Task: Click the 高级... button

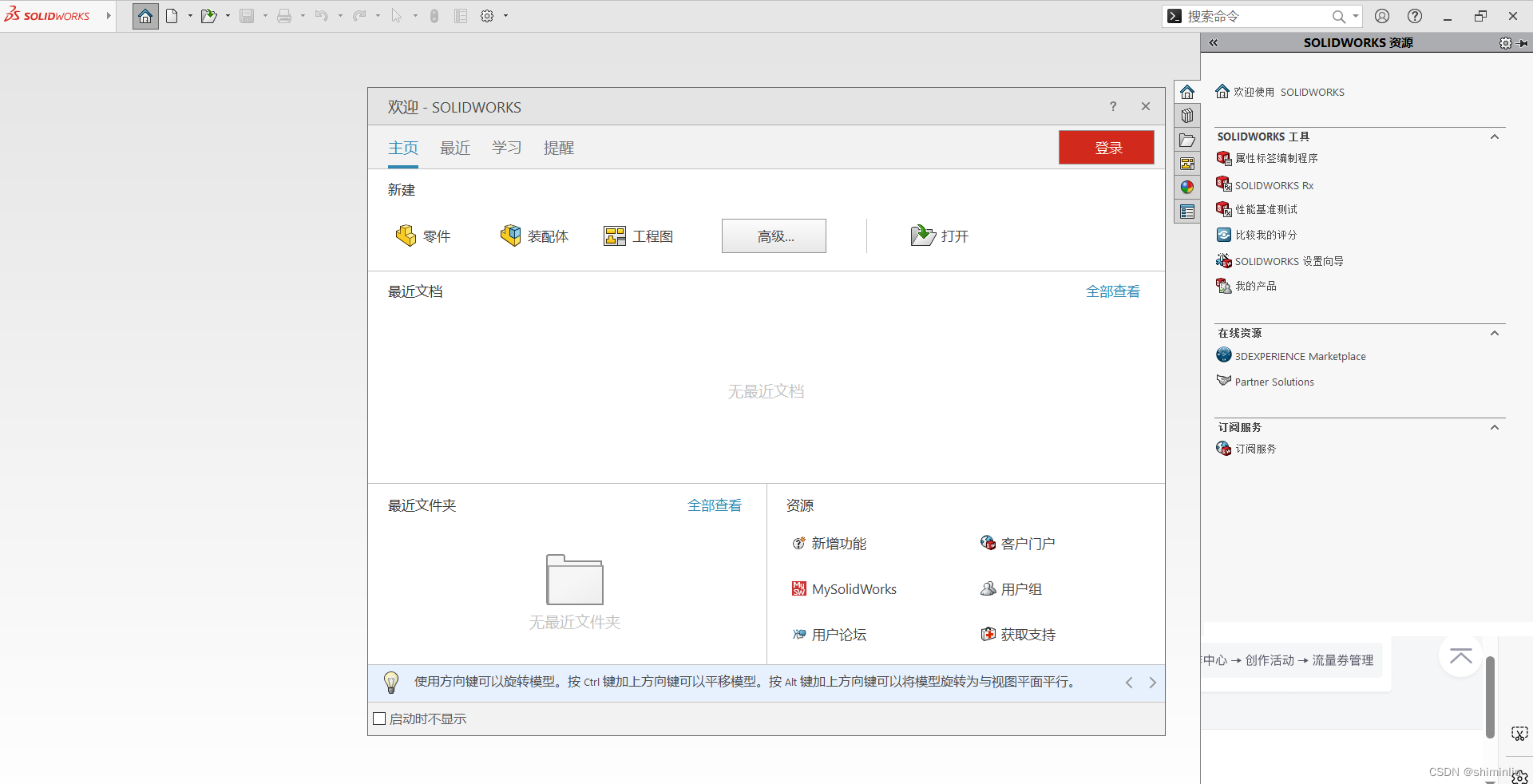Action: coord(774,236)
